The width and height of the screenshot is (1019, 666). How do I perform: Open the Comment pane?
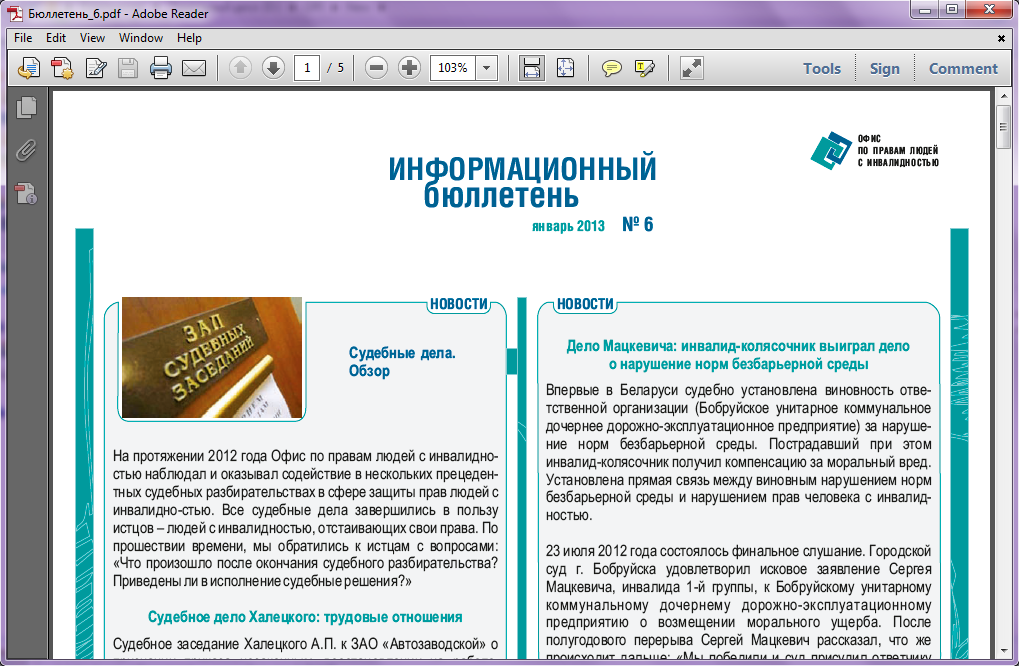point(963,68)
